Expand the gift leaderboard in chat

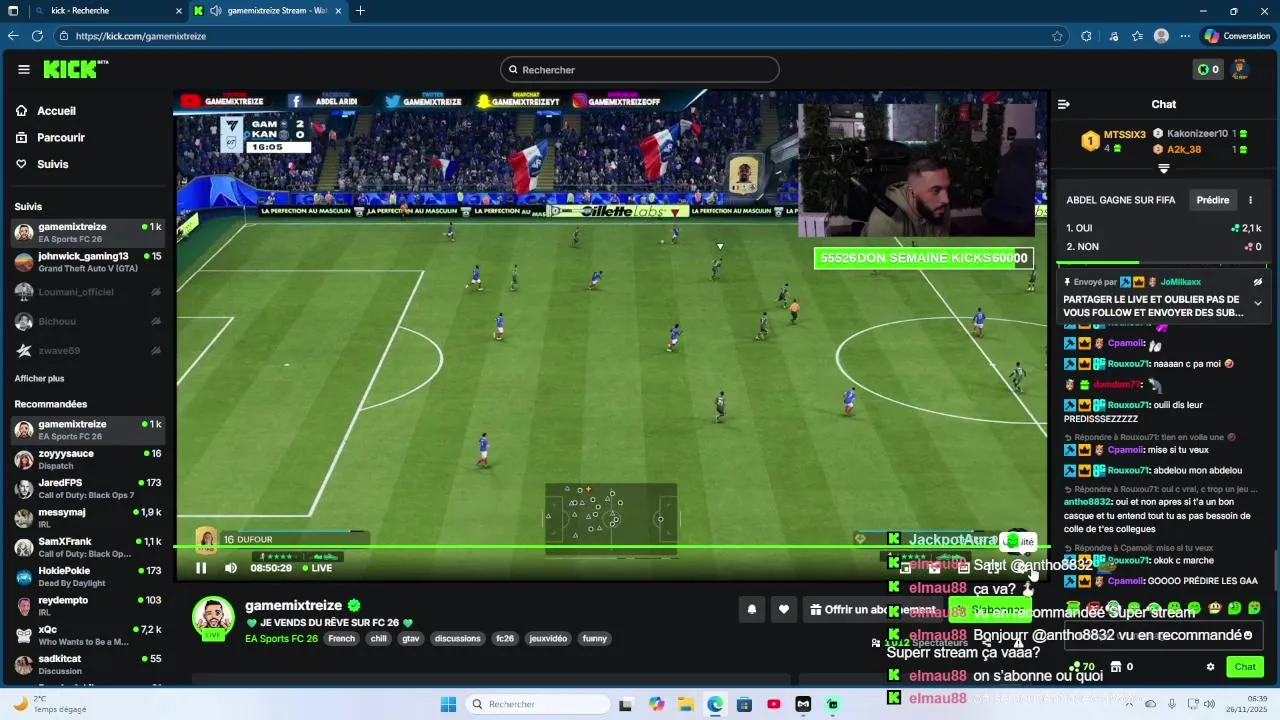click(1164, 169)
